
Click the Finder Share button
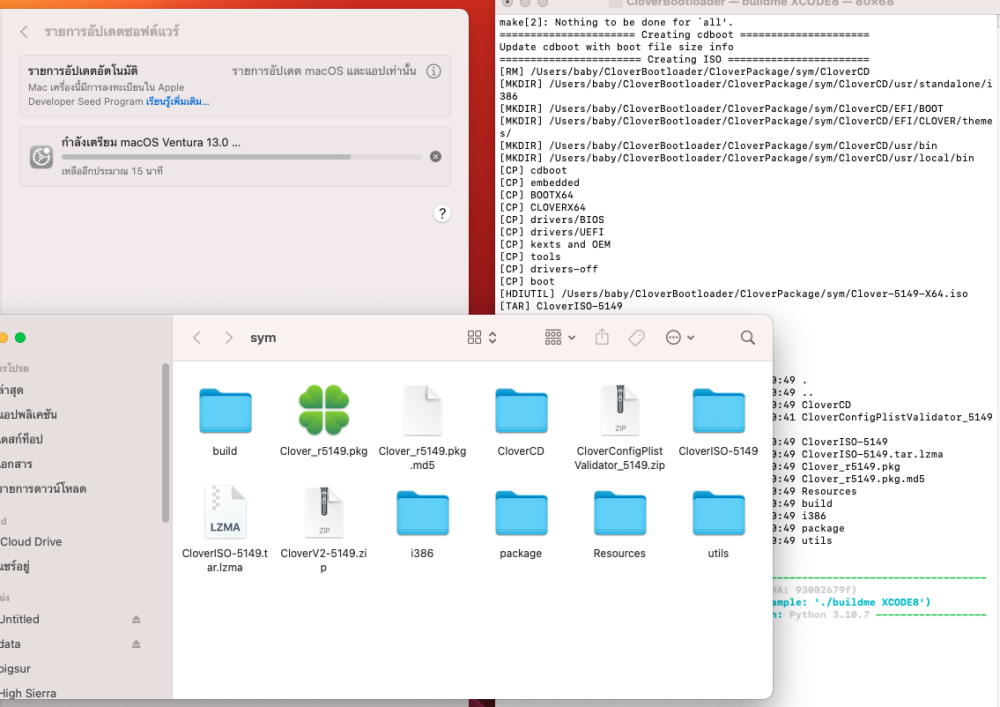[602, 337]
